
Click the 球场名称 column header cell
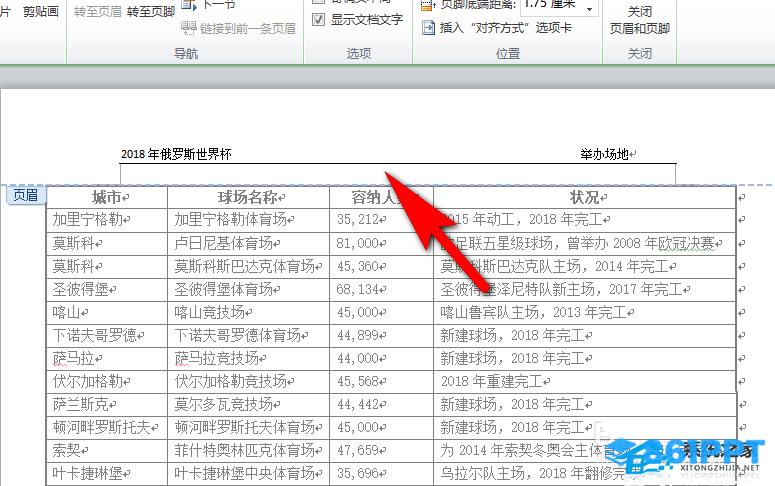point(249,197)
